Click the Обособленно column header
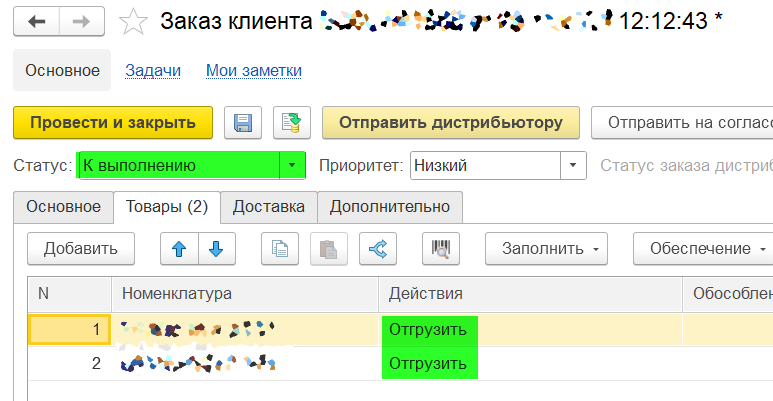Image resolution: width=773 pixels, height=401 pixels. pos(728,294)
